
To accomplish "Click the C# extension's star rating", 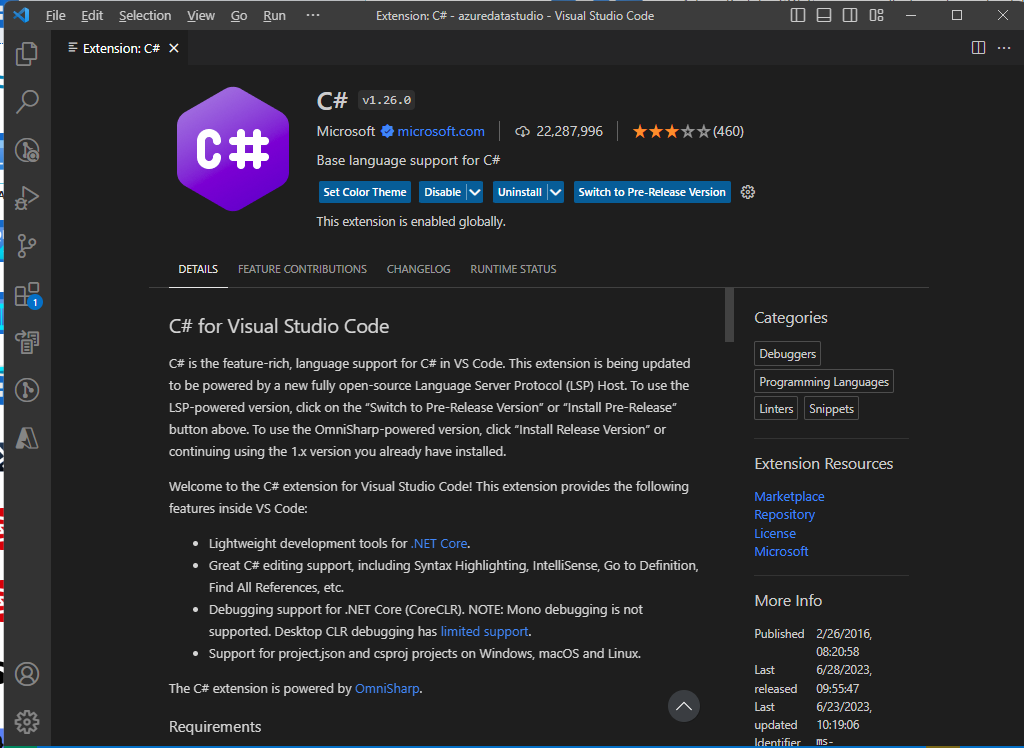I will [672, 130].
